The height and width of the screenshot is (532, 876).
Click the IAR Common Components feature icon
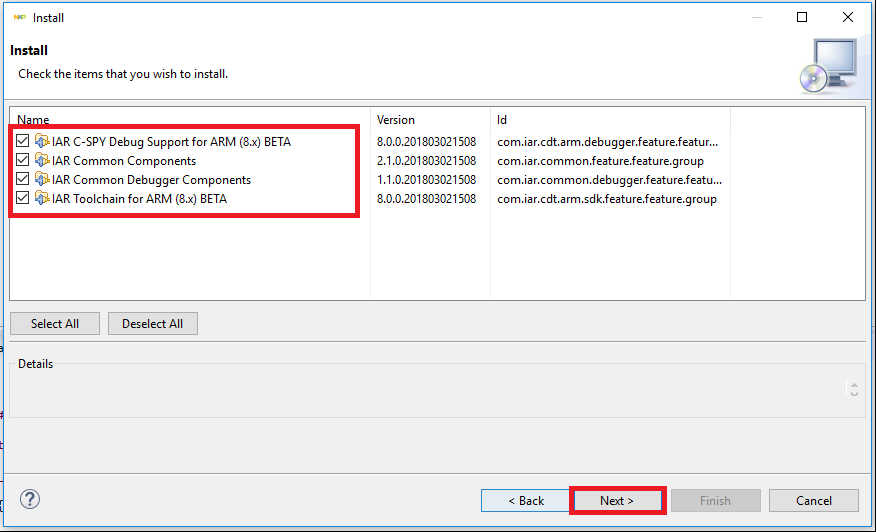(42, 160)
